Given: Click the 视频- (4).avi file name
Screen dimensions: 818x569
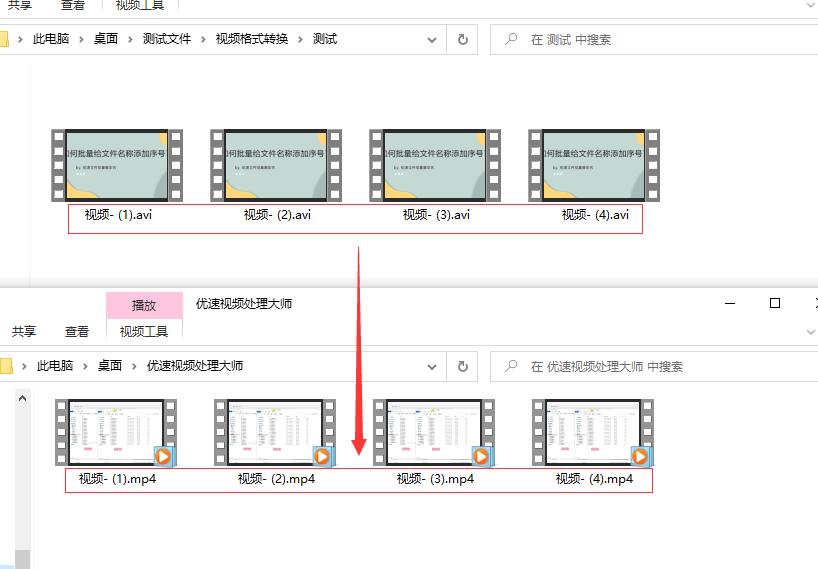Looking at the screenshot, I should [x=596, y=214].
